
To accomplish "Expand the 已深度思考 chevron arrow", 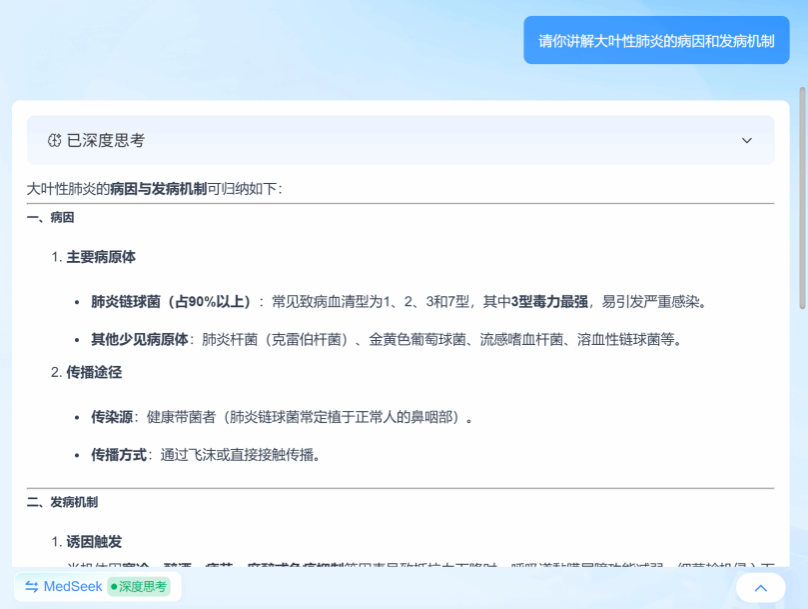I will tap(747, 140).
